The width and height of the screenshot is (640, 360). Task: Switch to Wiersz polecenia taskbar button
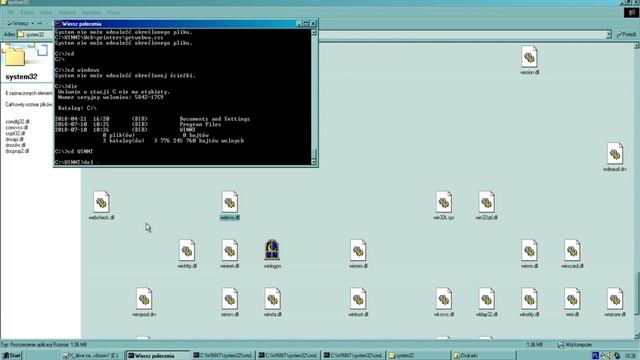[157, 356]
